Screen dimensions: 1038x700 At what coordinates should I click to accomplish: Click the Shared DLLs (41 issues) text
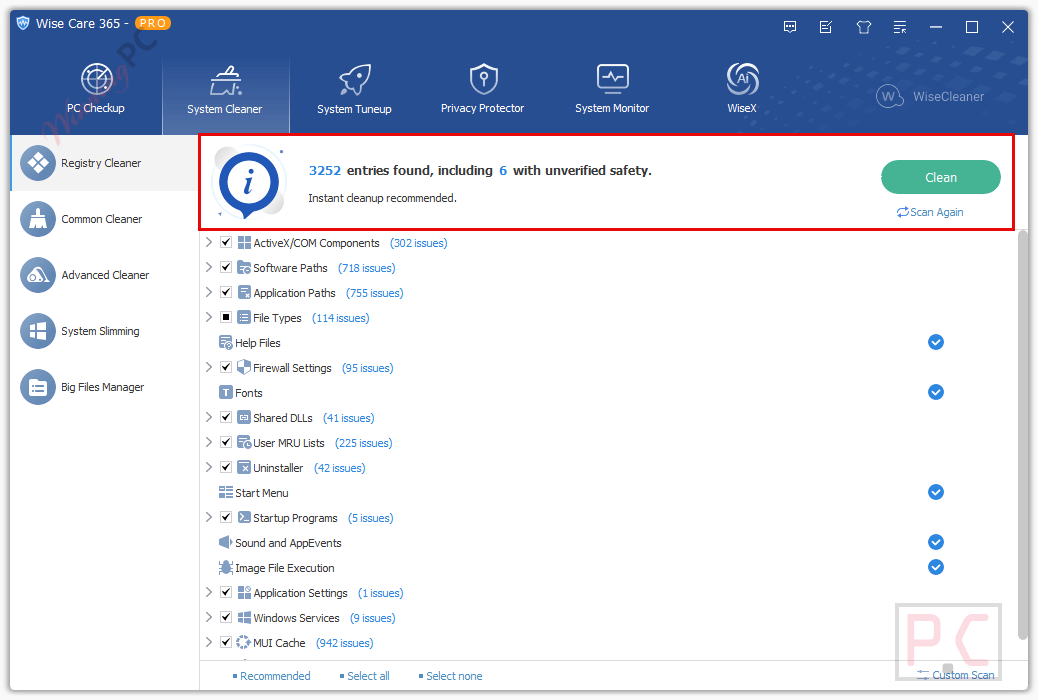(313, 418)
